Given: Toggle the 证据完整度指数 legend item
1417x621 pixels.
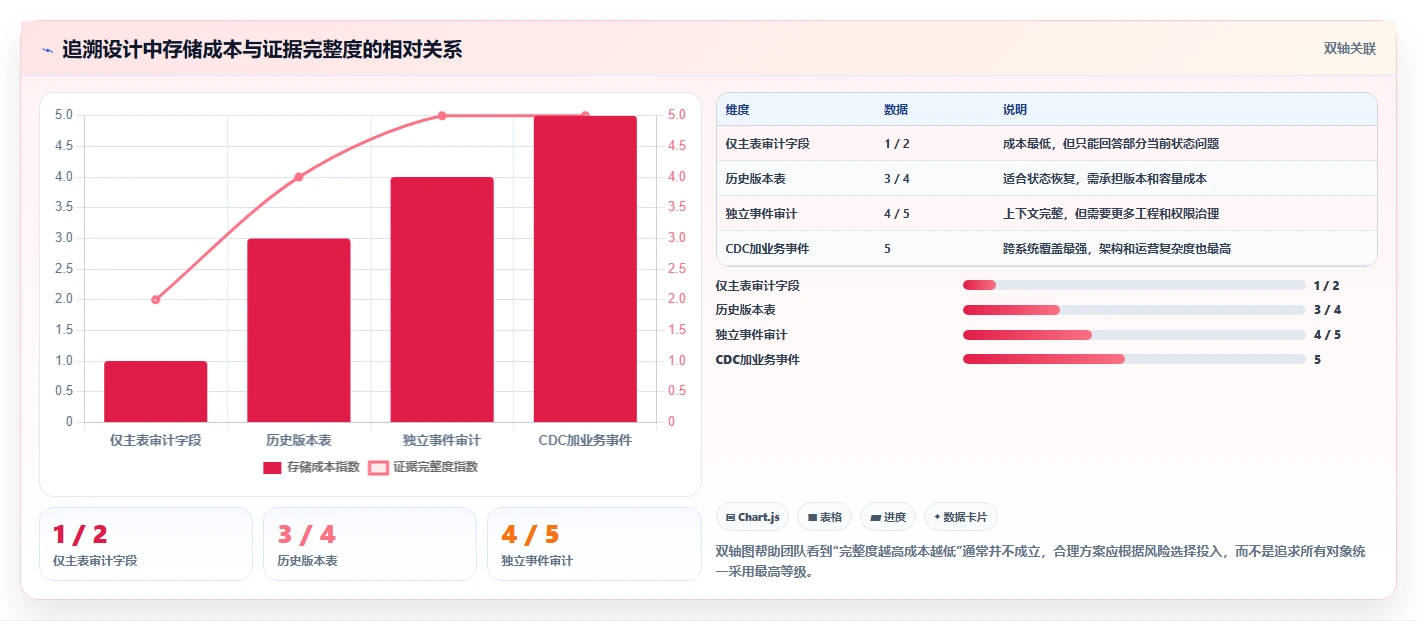Looking at the screenshot, I should click(x=423, y=467).
